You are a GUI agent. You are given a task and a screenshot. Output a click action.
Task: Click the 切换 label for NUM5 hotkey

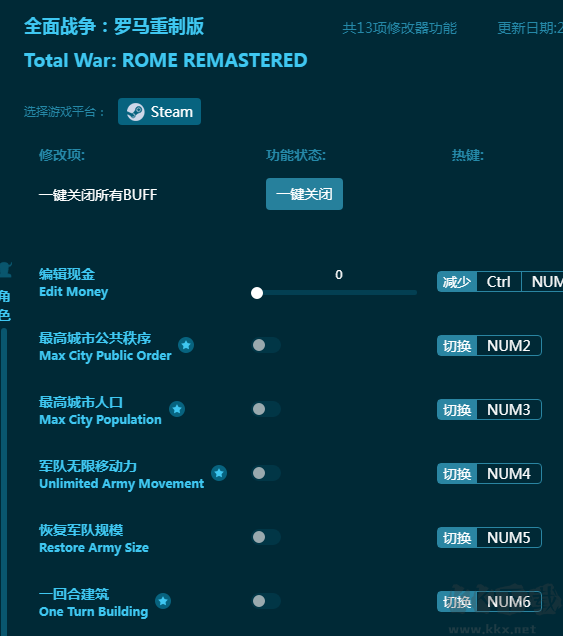coord(457,537)
